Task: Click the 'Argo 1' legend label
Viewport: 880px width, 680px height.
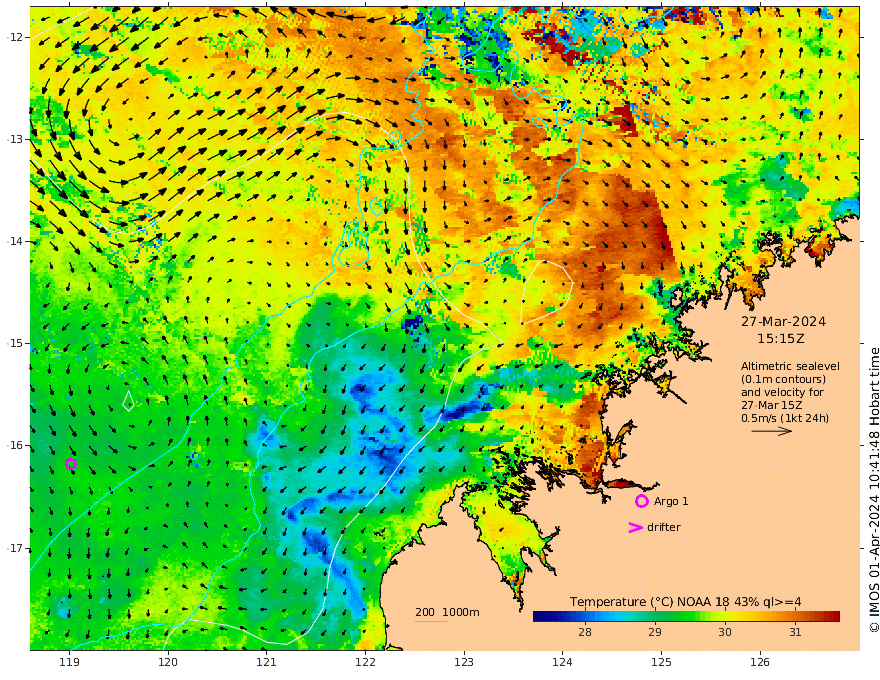Action: point(671,501)
